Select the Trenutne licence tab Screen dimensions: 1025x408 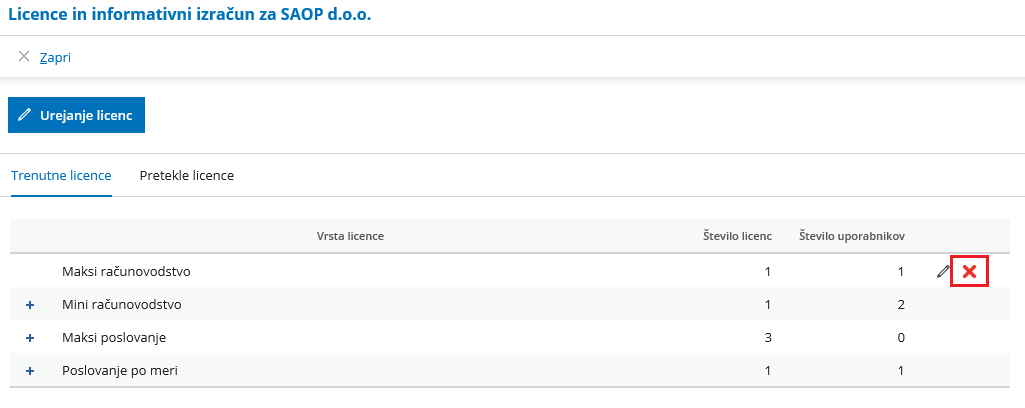pos(61,175)
